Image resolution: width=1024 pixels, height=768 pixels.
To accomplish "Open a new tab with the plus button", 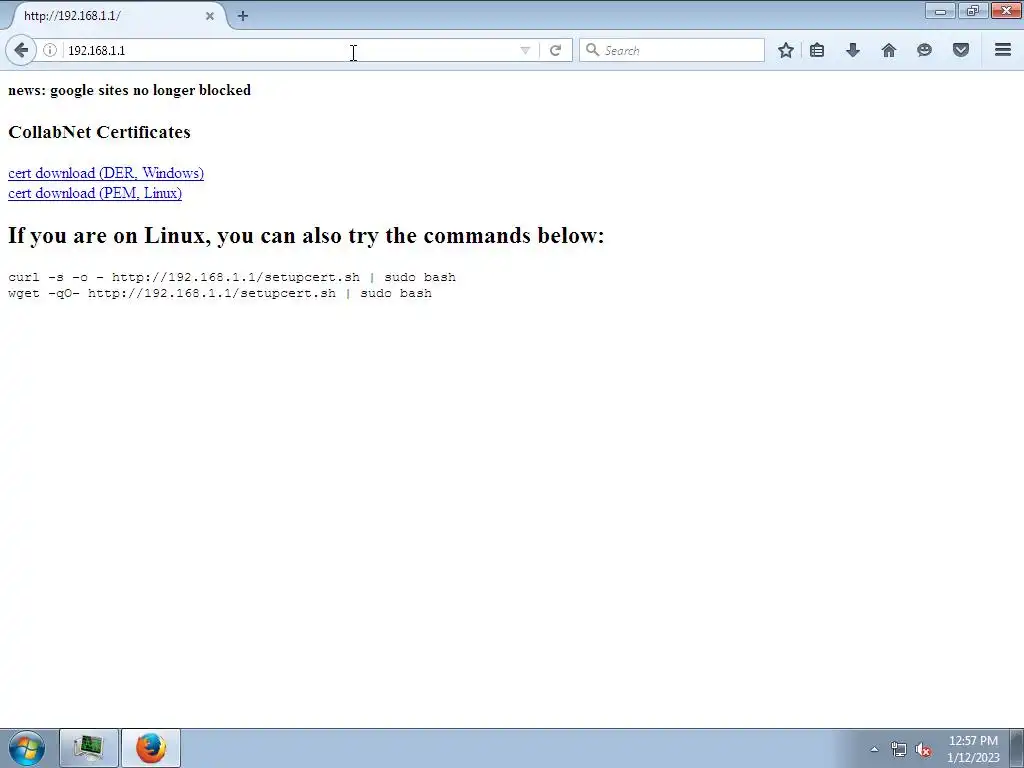I will point(243,16).
